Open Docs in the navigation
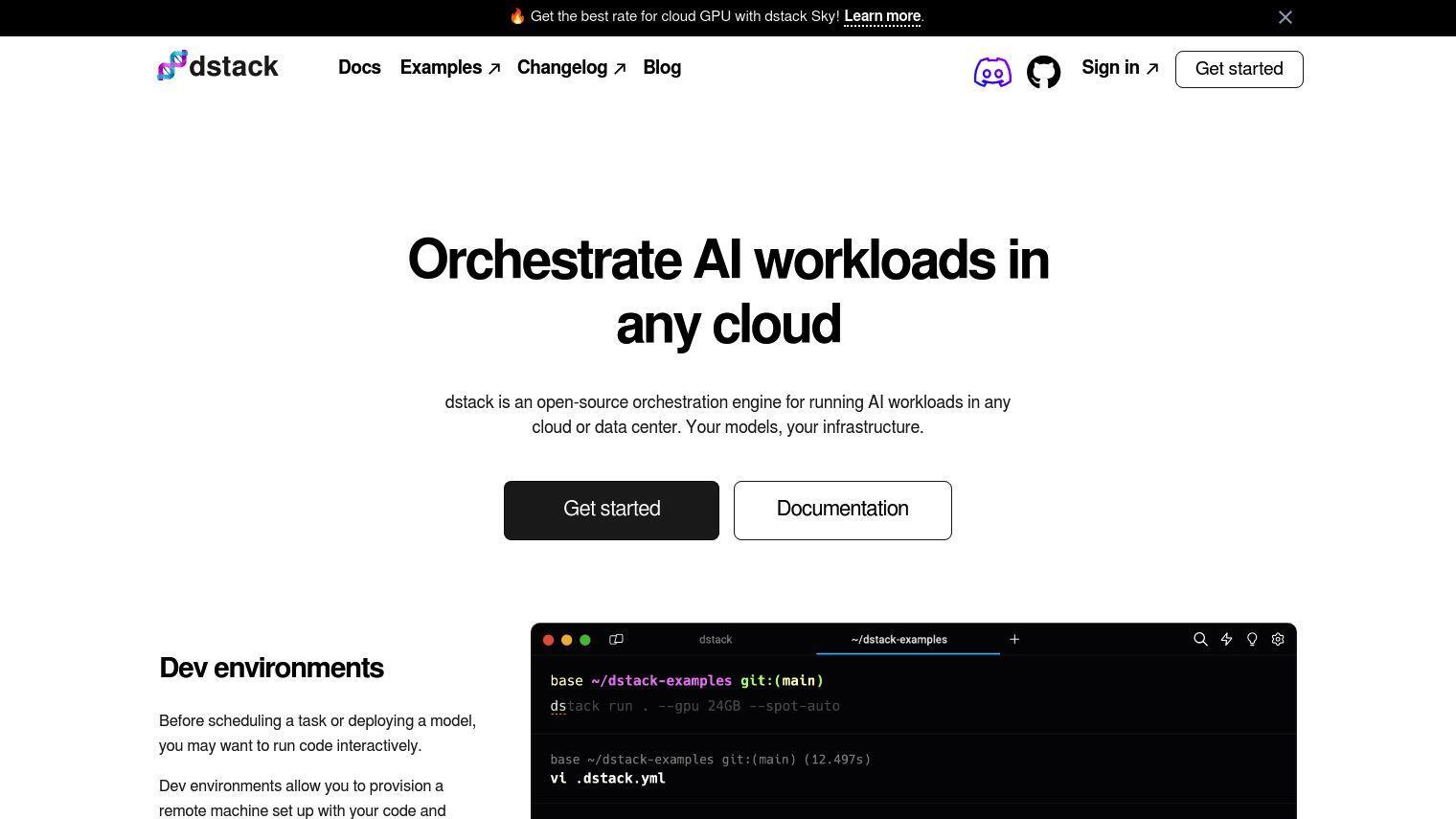The height and width of the screenshot is (819, 1456). coord(359,67)
